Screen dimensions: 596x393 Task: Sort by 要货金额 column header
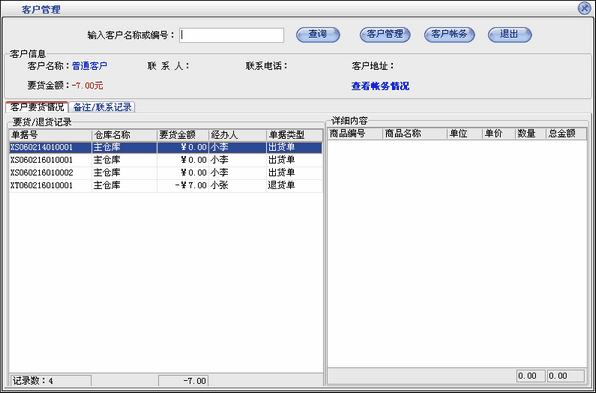183,135
